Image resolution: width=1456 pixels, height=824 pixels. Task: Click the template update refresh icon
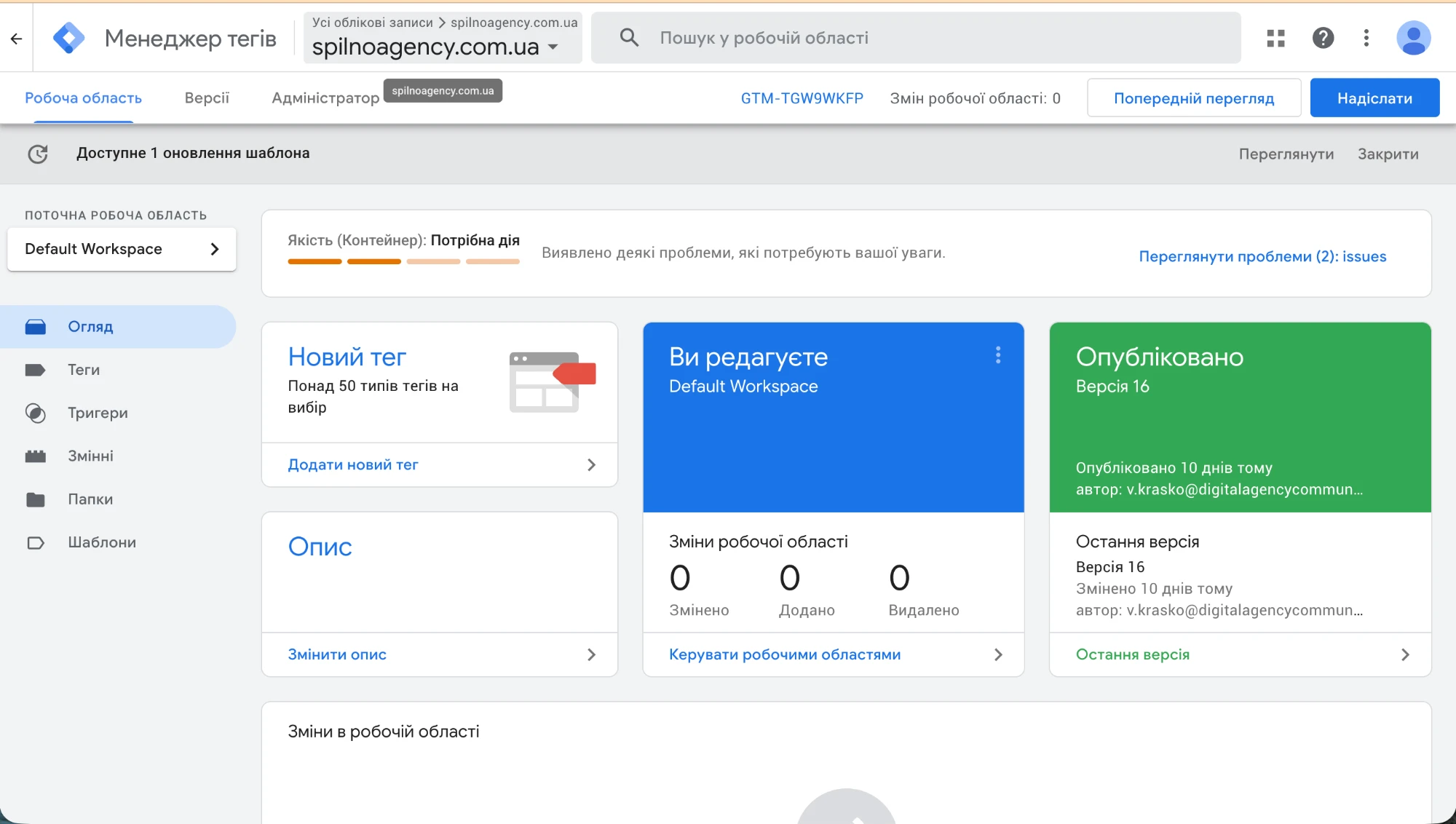(x=38, y=154)
